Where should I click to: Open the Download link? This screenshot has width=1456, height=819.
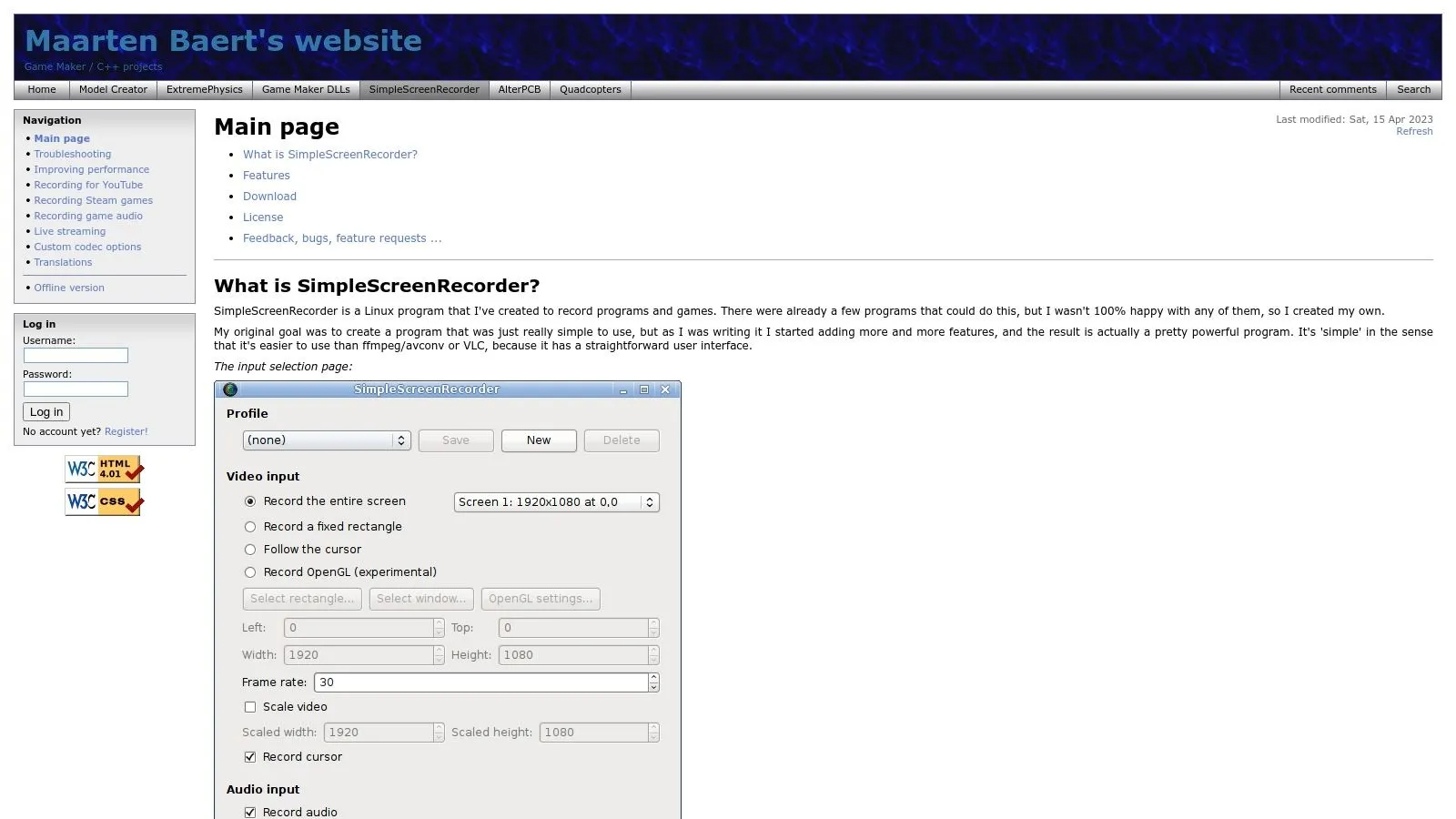click(269, 196)
